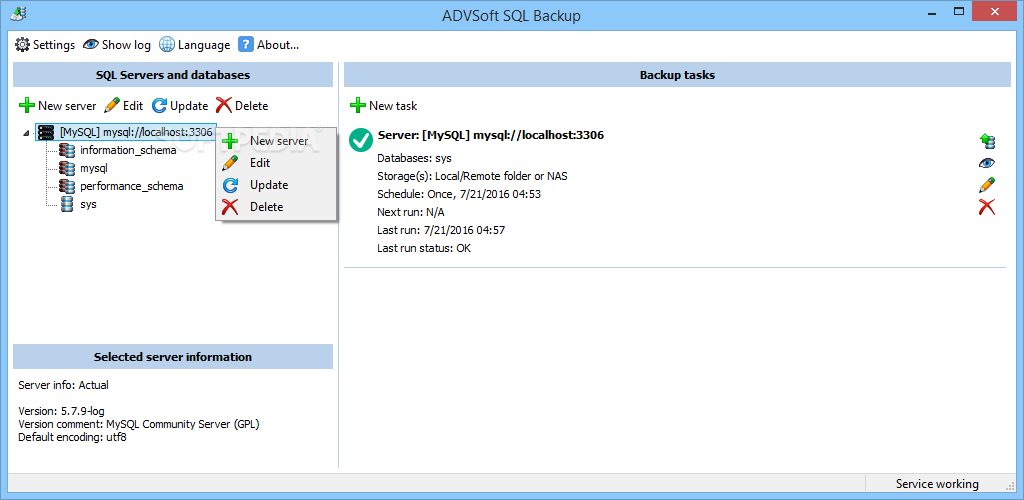Click the 'Last run status: OK' line
Screen dimensions: 1024x500
pos(424,248)
